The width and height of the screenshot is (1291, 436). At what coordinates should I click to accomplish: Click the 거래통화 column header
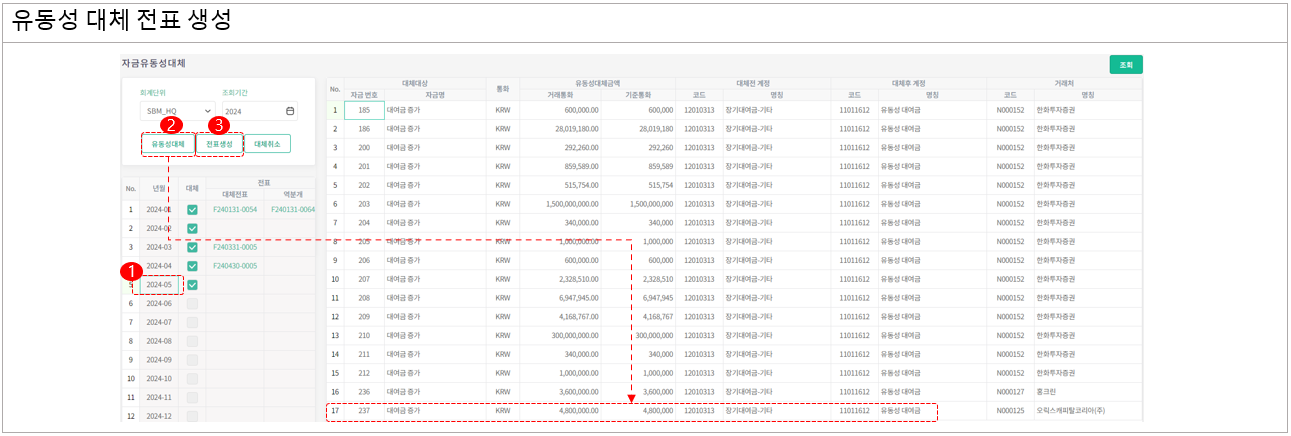(559, 94)
